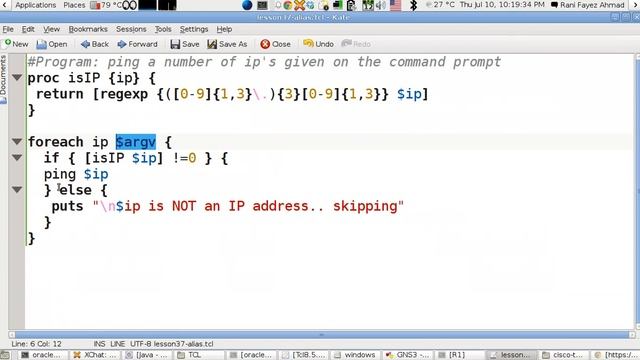Click the 'puts' line about NOT an IP address

click(x=228, y=206)
